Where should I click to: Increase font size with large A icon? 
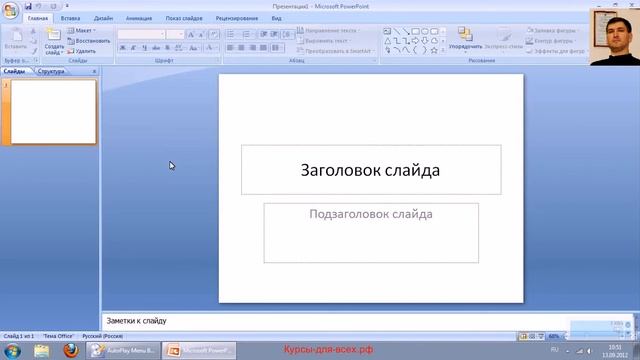(191, 35)
